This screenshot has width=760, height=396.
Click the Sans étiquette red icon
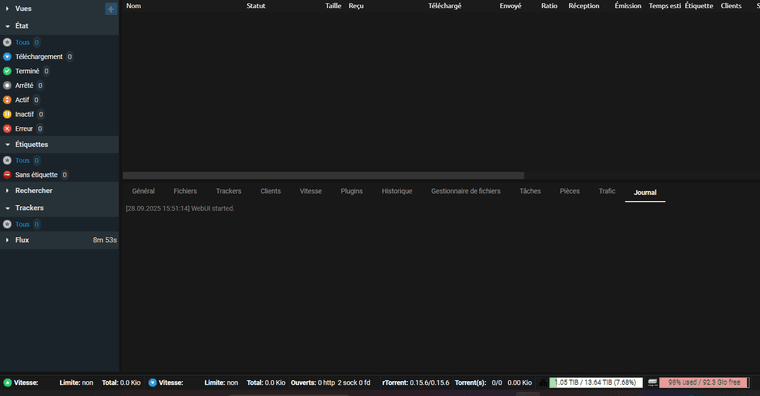click(7, 175)
